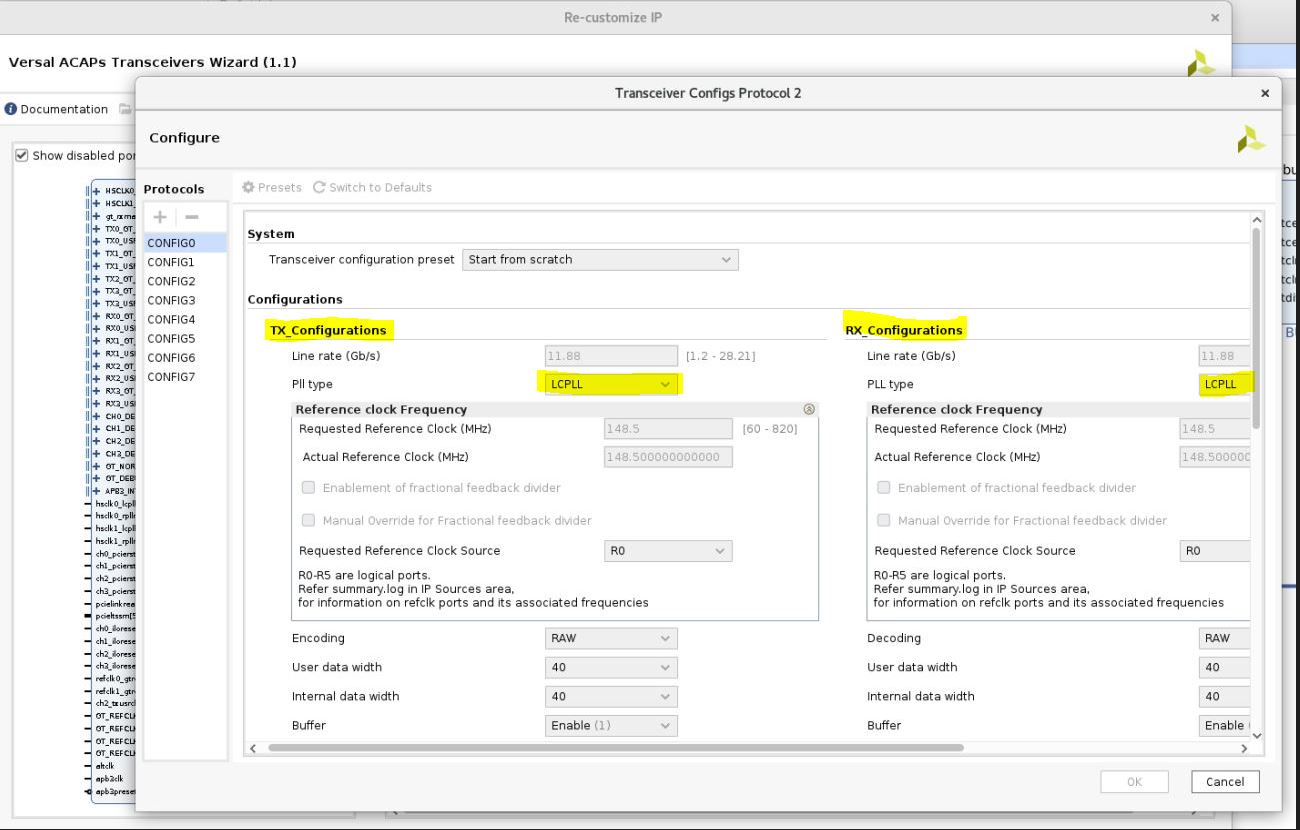Select CONFIG3 in the Protocols list

[x=185, y=300]
